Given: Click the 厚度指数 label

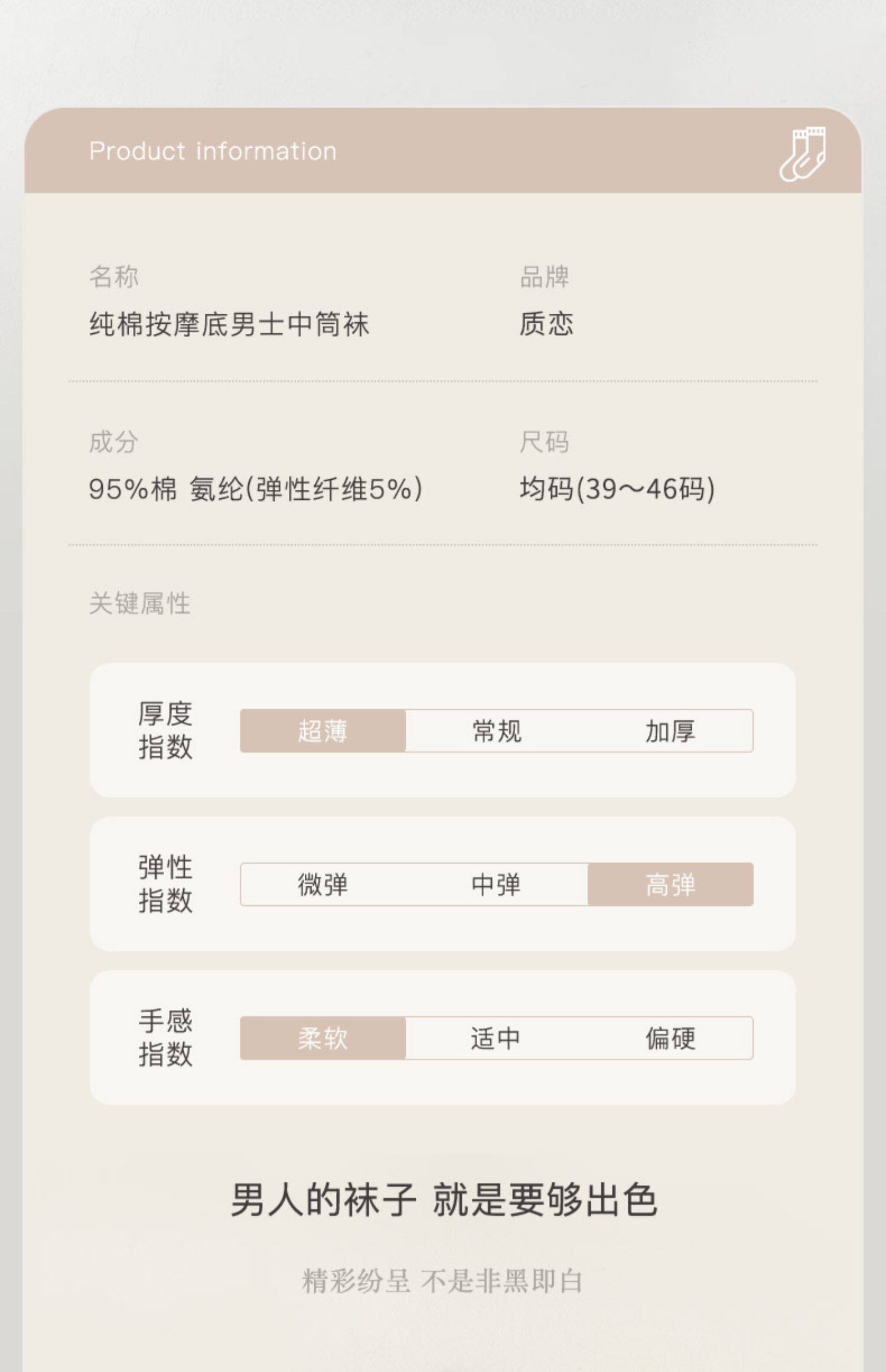Looking at the screenshot, I should tap(165, 730).
